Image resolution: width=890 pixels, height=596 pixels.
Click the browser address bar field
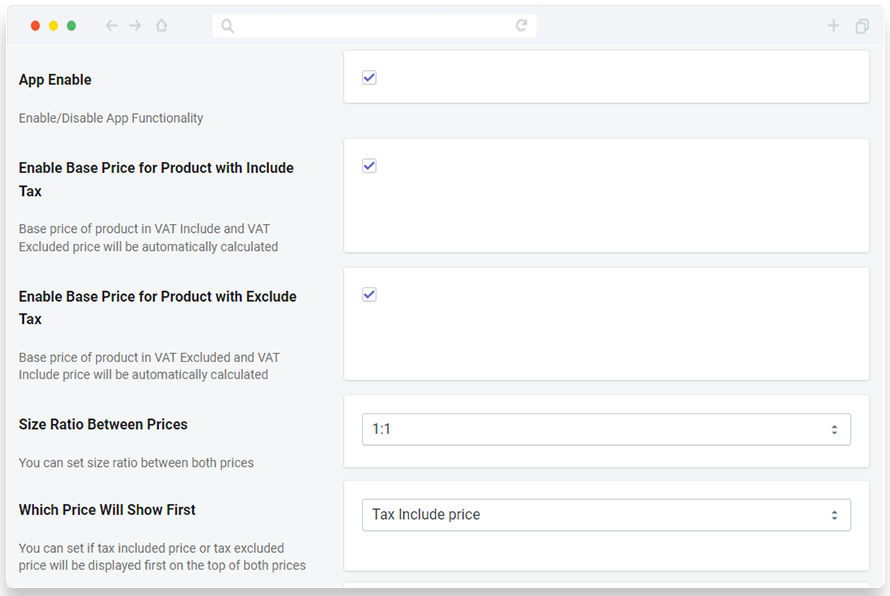pos(375,26)
